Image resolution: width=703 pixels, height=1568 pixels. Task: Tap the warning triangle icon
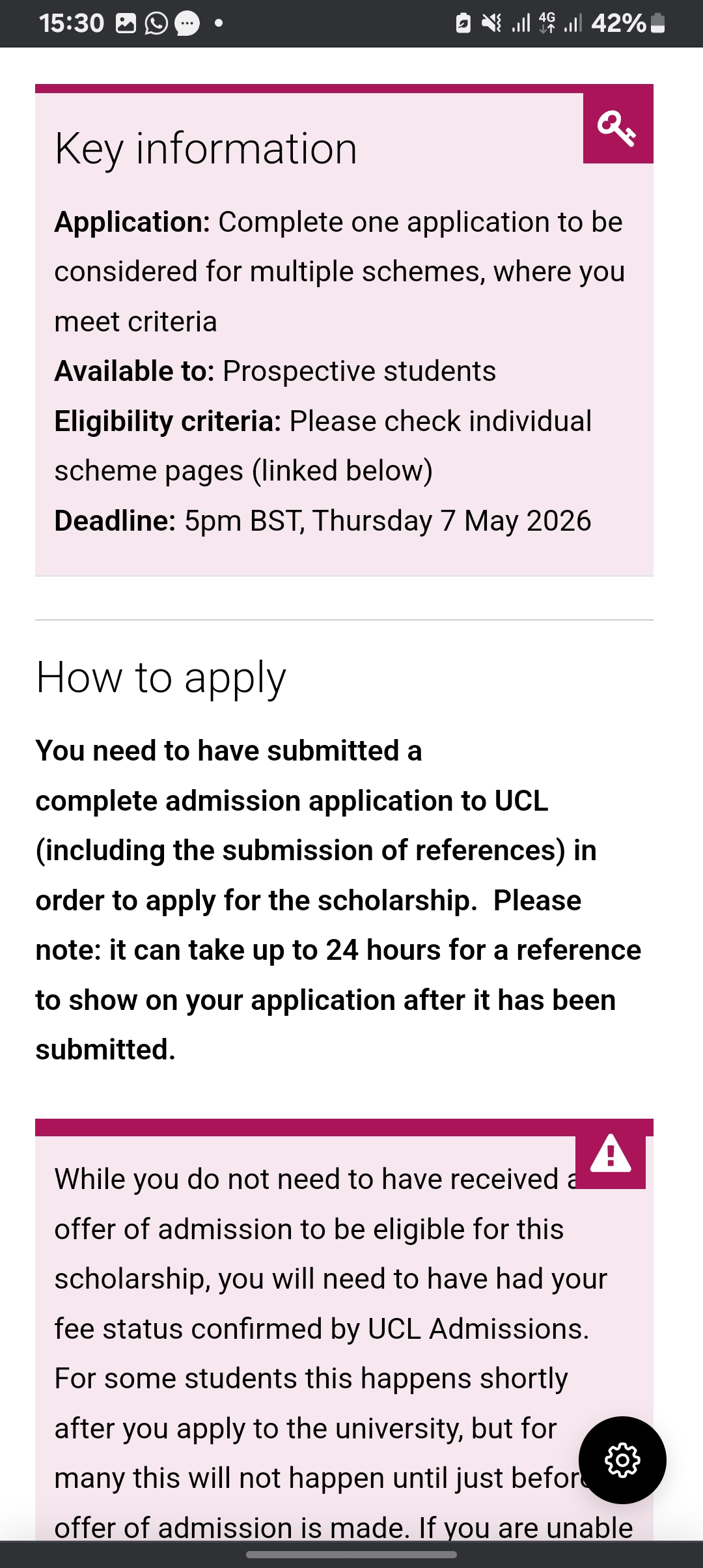[x=611, y=1155]
